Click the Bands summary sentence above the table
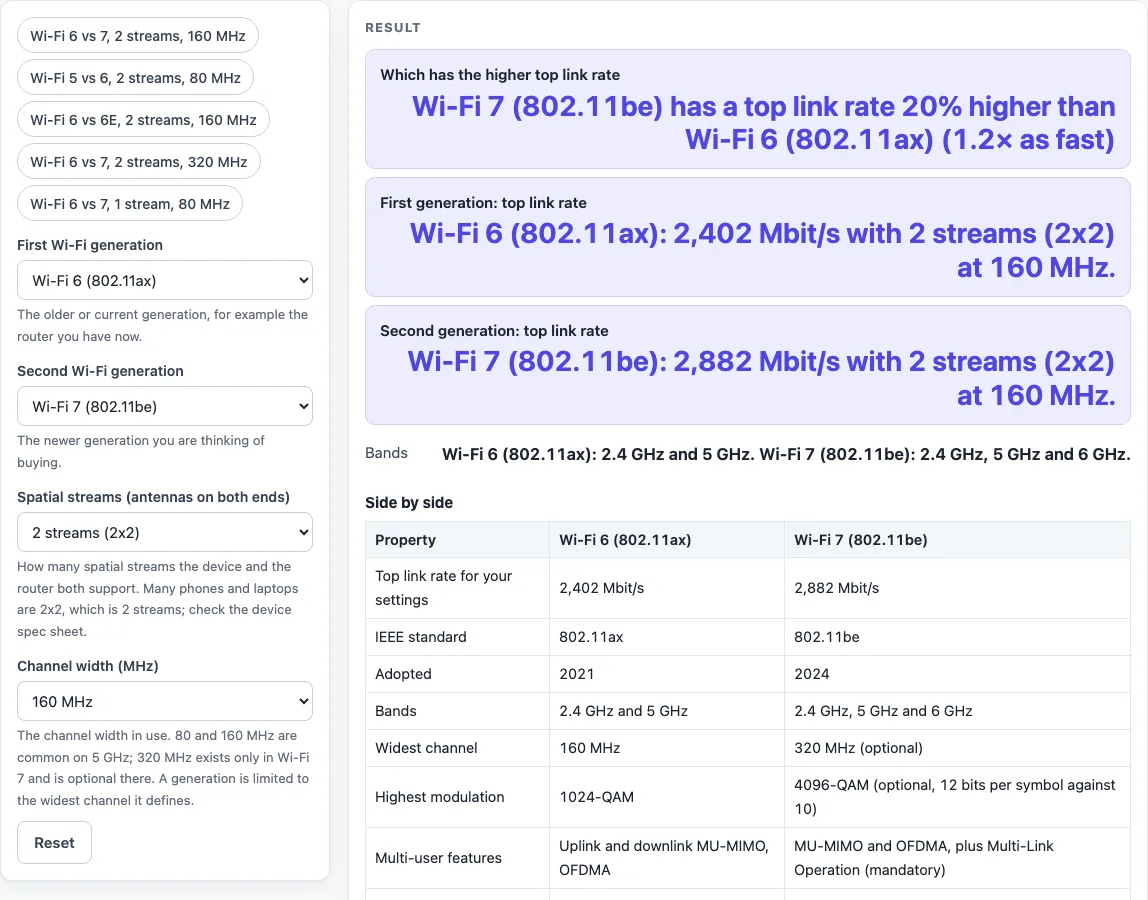 tap(786, 454)
